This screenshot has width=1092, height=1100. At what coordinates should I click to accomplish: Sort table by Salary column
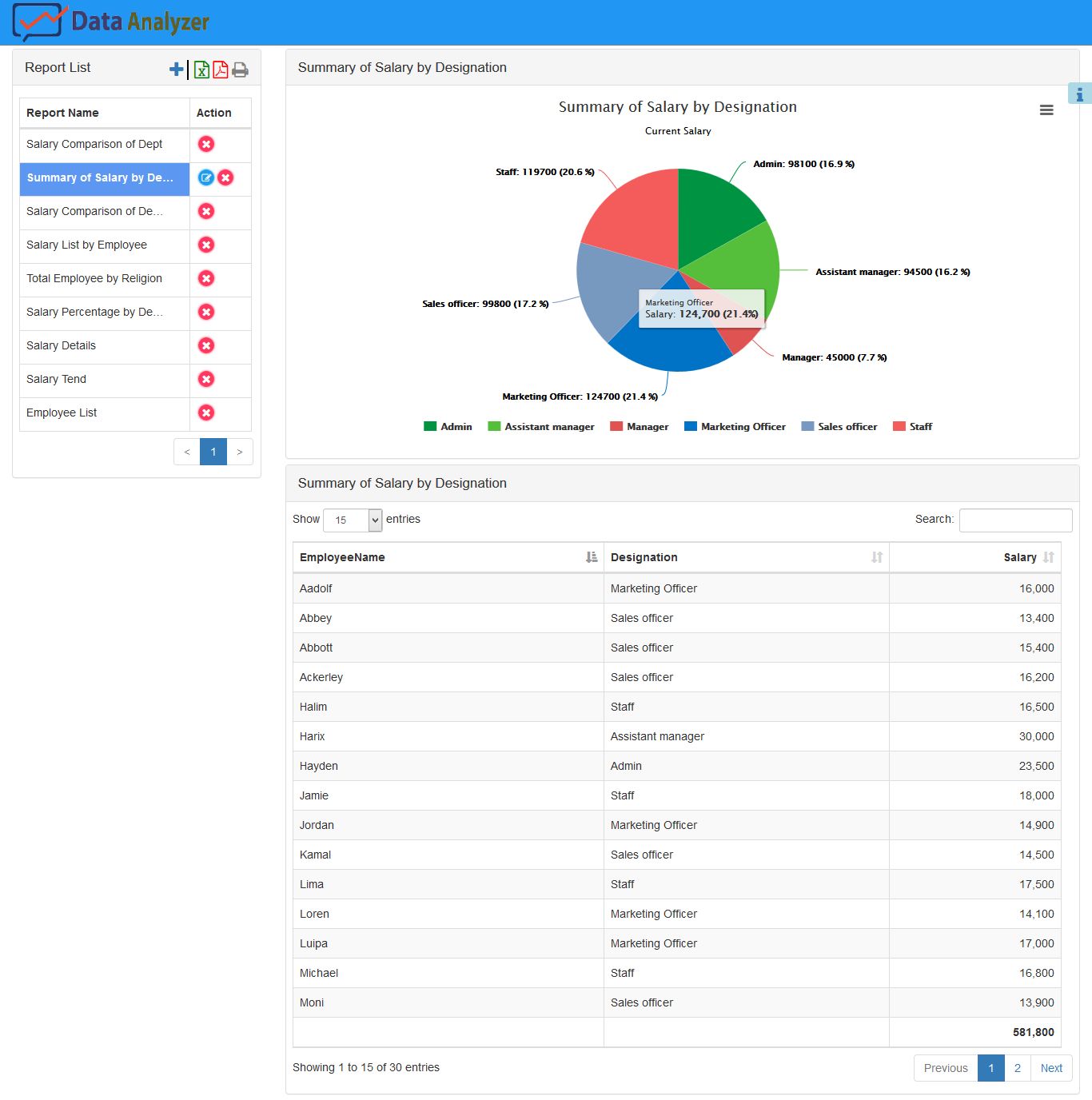click(x=1020, y=557)
